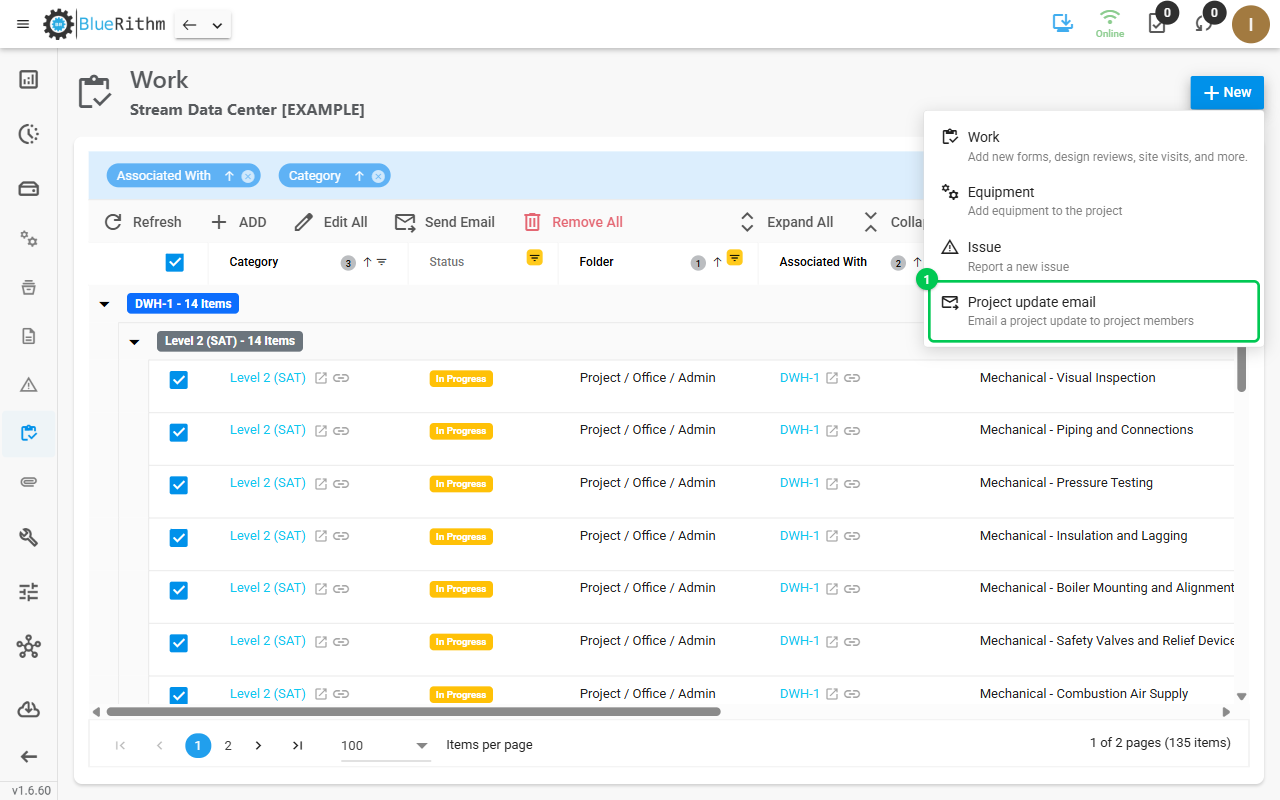
Task: Open the progress clock sidebar icon
Action: coord(29,134)
